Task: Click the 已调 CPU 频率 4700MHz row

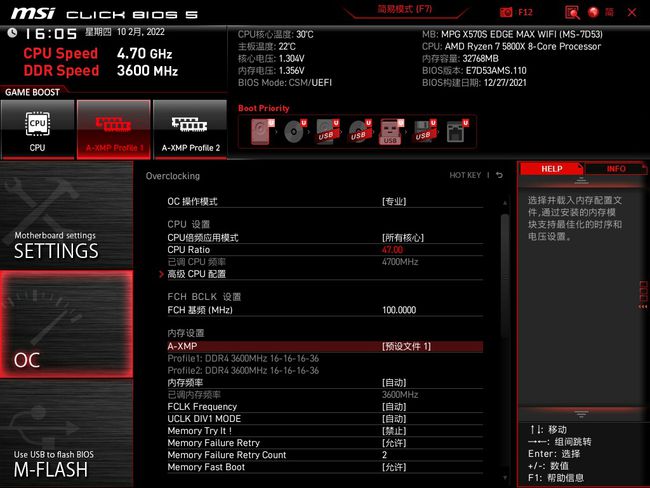Action: click(325, 262)
